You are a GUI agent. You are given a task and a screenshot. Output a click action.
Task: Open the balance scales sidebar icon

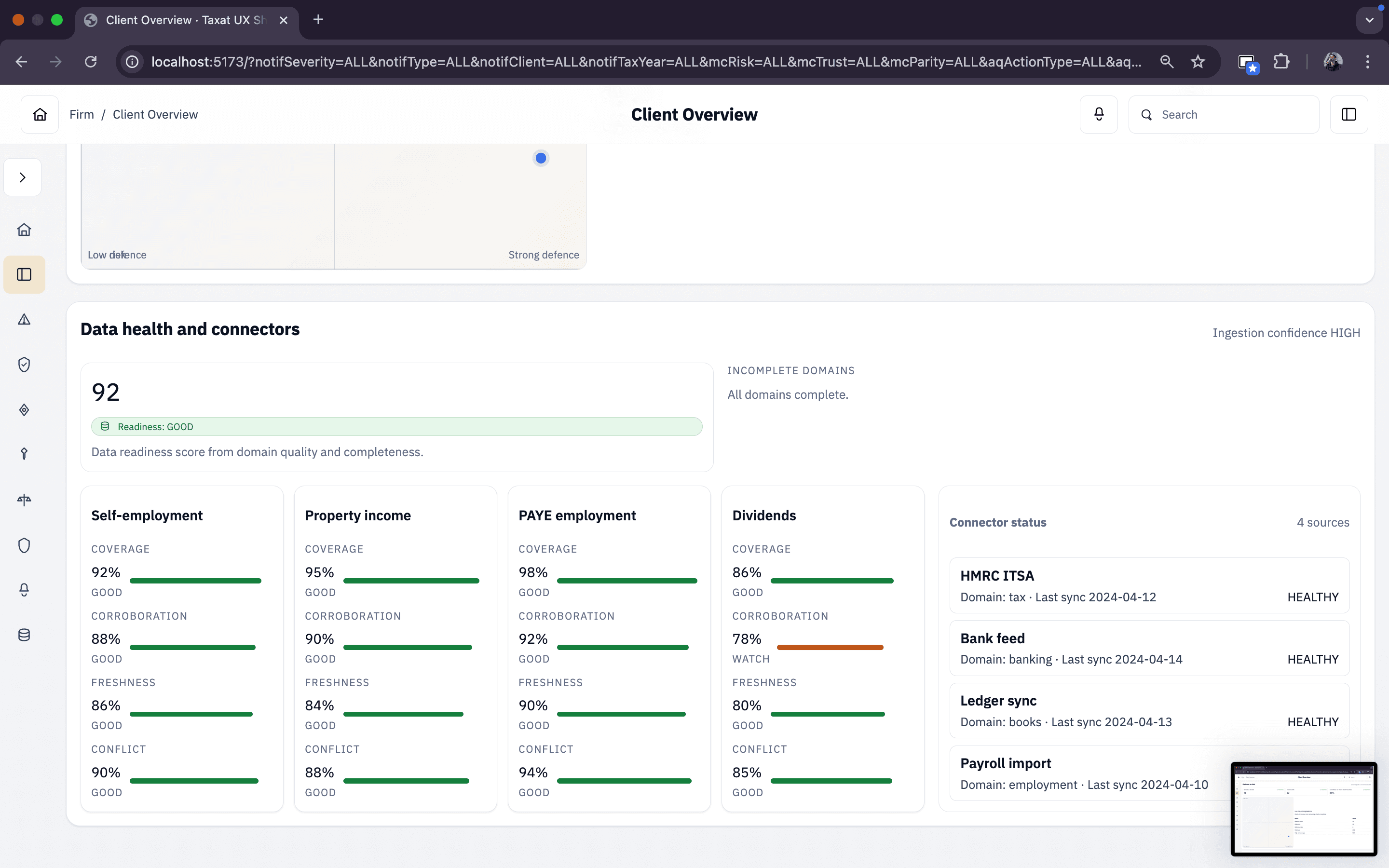point(24,500)
